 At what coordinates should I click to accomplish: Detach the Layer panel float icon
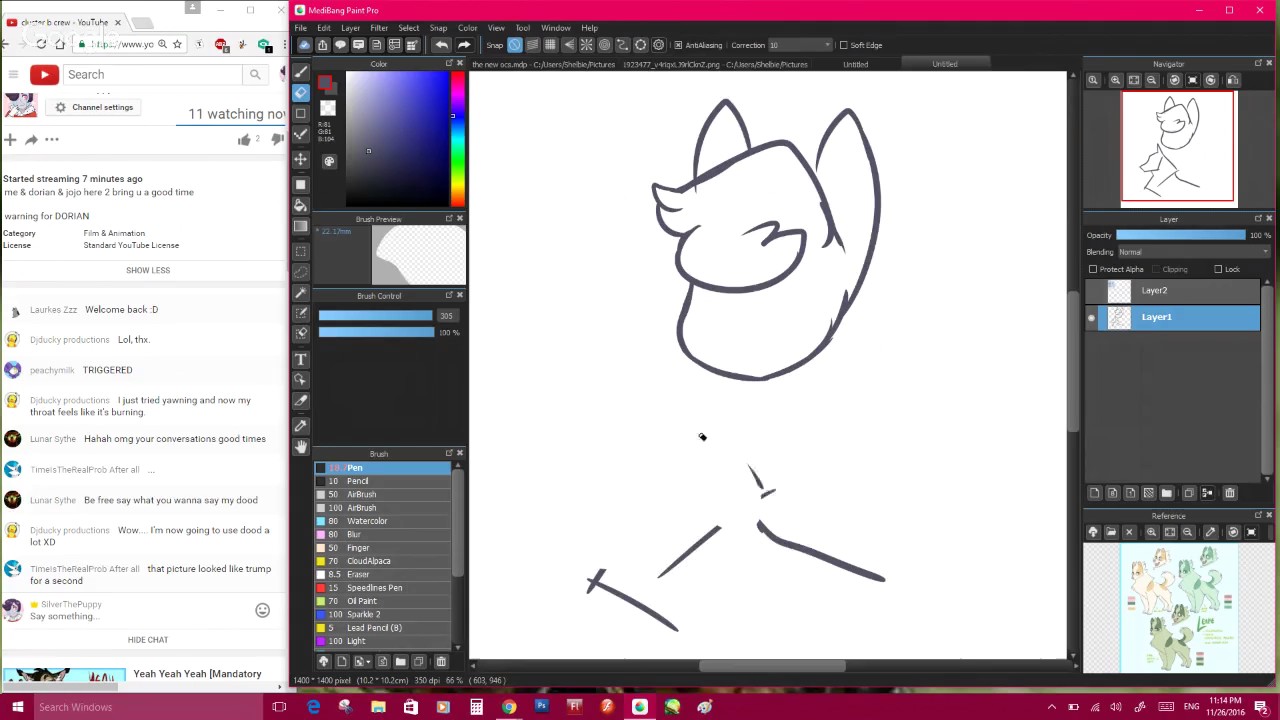(x=1258, y=218)
